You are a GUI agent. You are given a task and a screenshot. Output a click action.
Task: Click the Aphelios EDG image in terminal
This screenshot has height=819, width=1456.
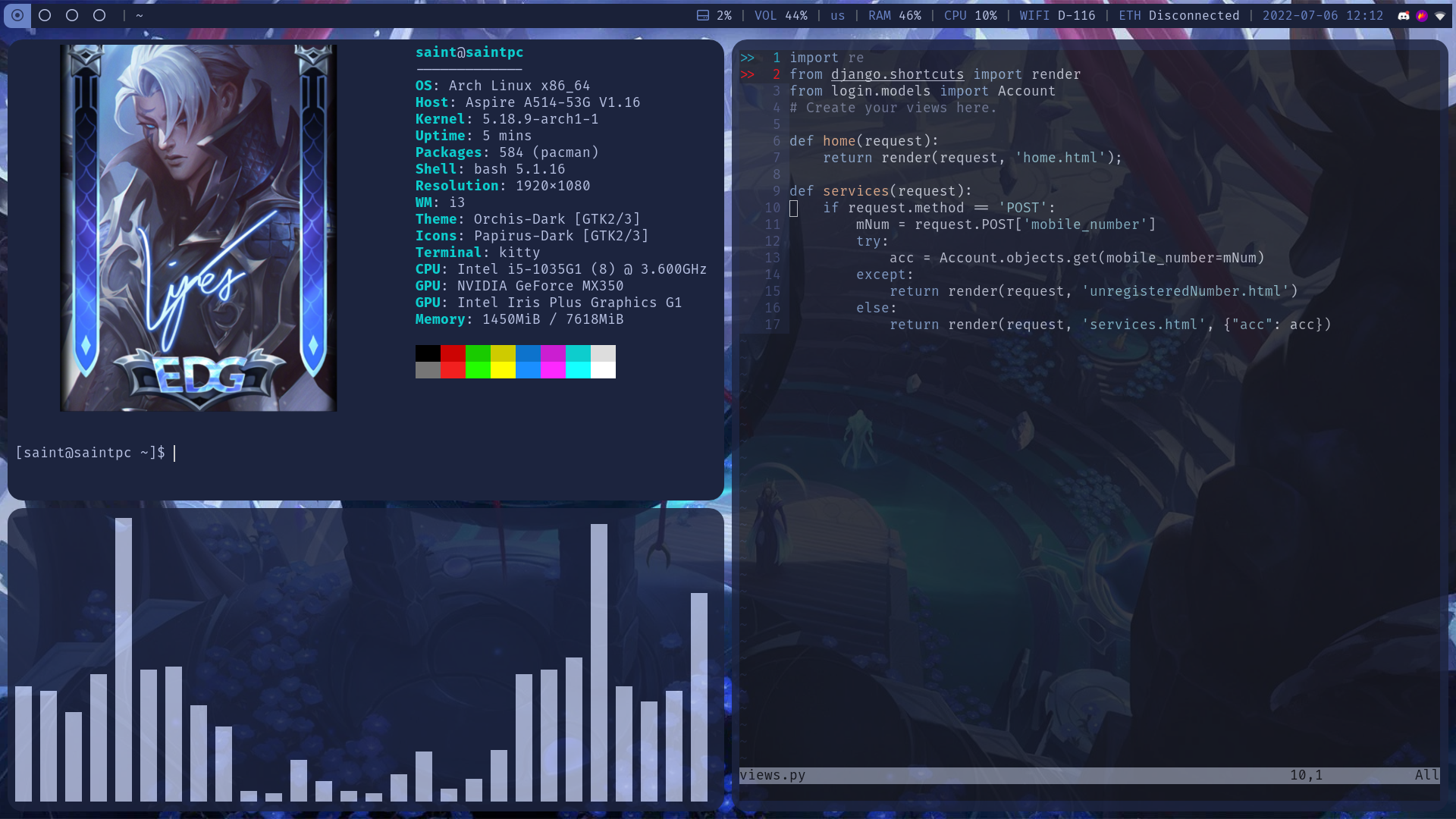[199, 227]
